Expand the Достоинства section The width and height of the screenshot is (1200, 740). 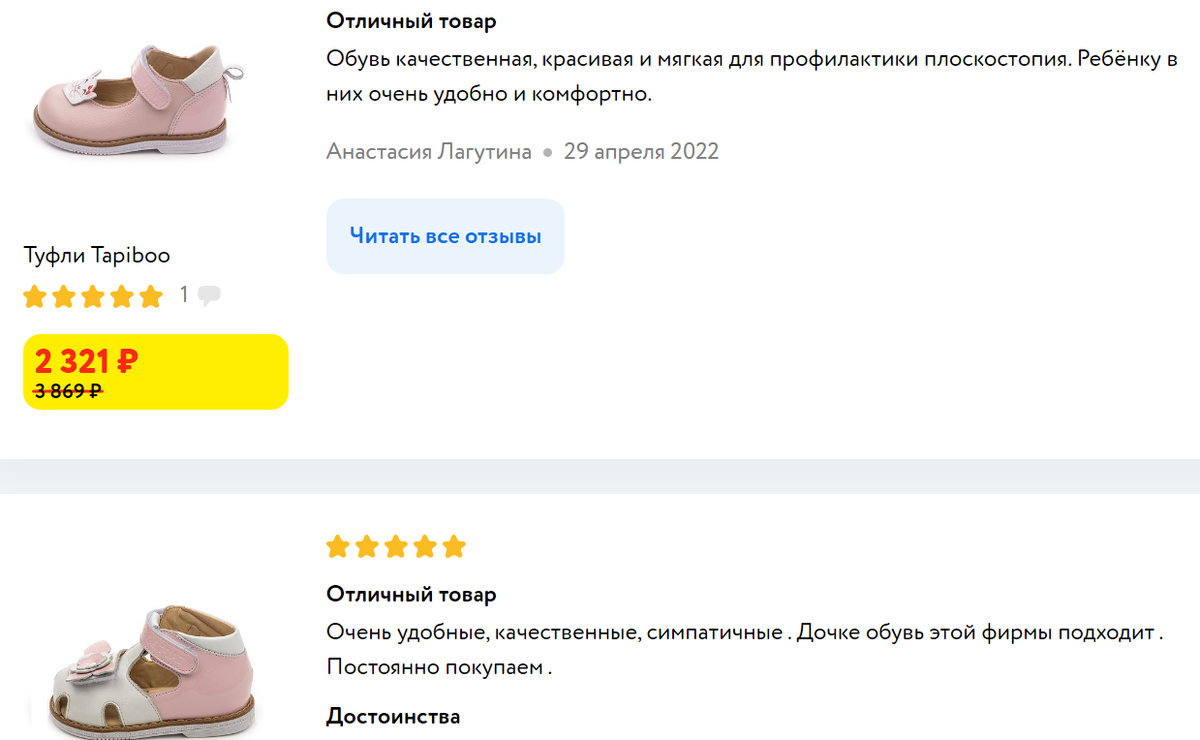tap(391, 716)
